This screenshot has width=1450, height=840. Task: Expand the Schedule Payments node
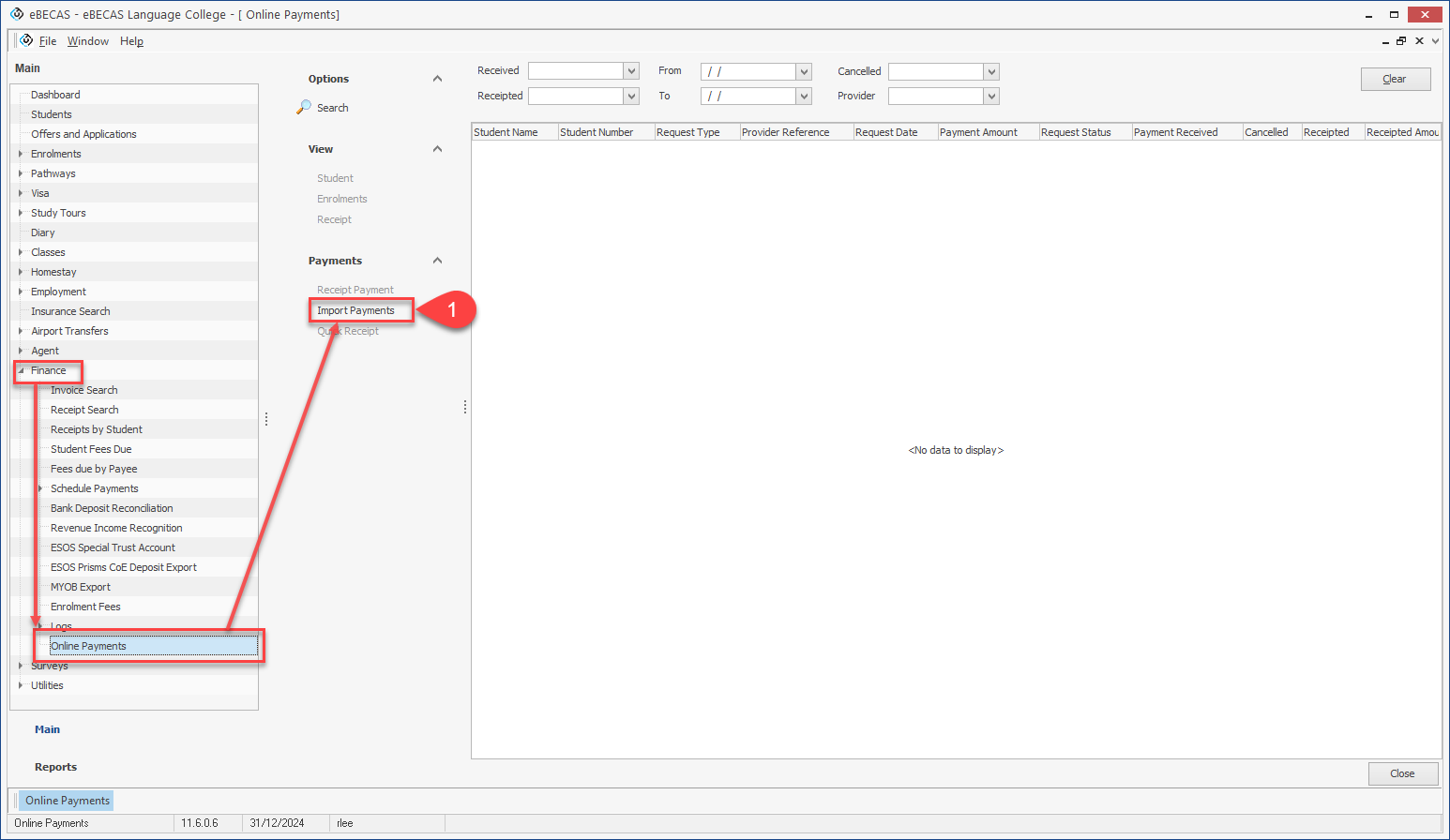tap(40, 488)
